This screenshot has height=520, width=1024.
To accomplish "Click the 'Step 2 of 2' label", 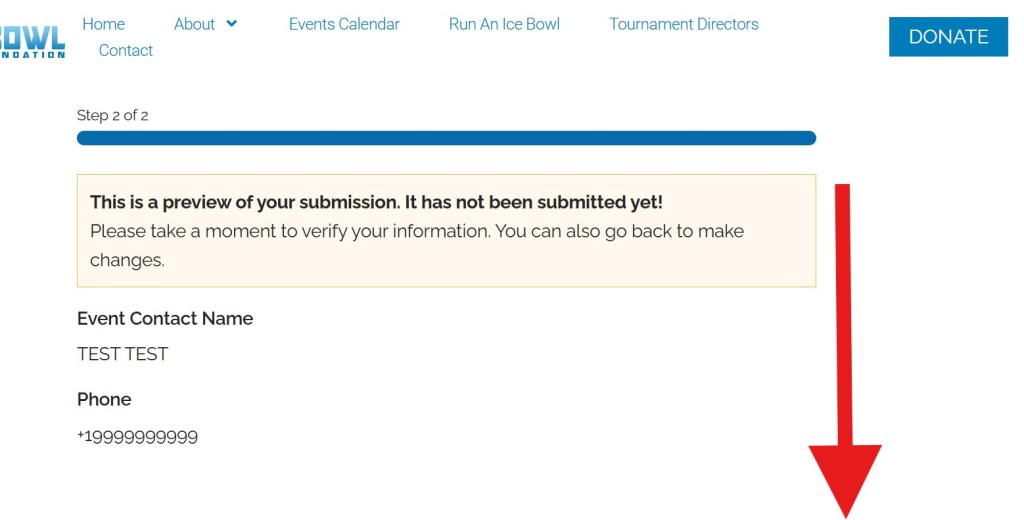I will coord(113,115).
